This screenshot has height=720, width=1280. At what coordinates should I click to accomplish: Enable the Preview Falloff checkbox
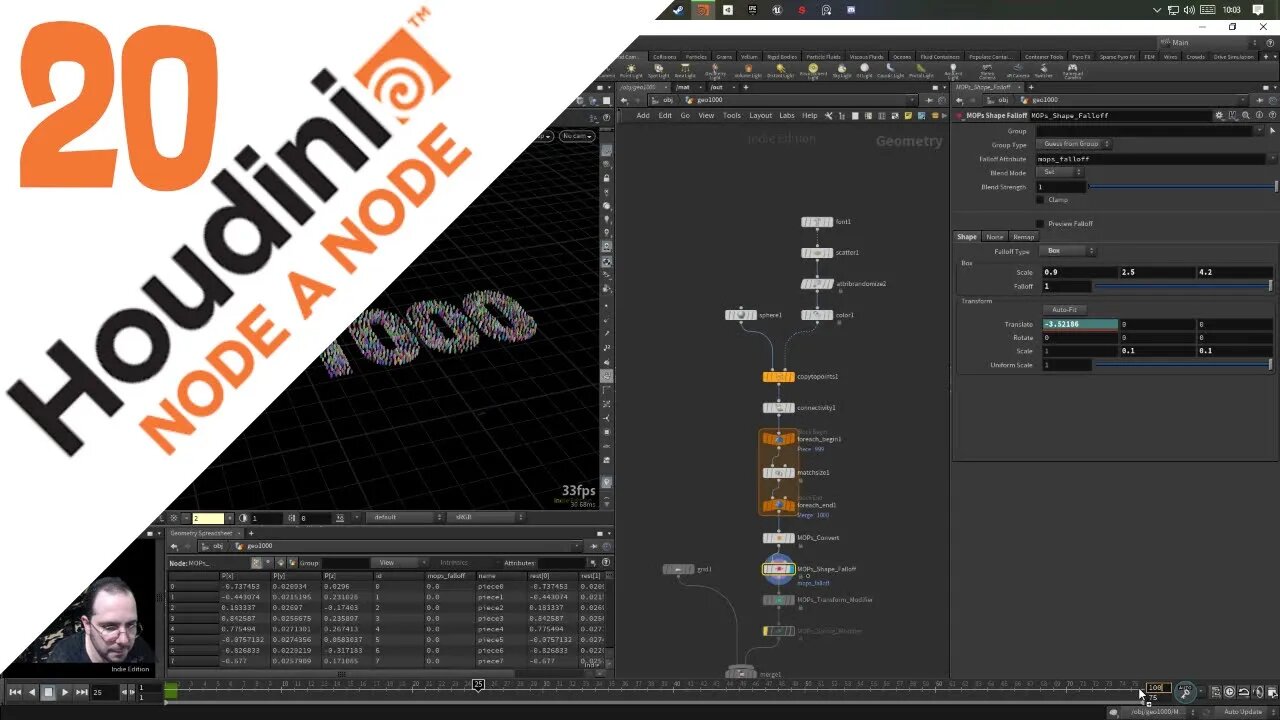pos(1040,224)
